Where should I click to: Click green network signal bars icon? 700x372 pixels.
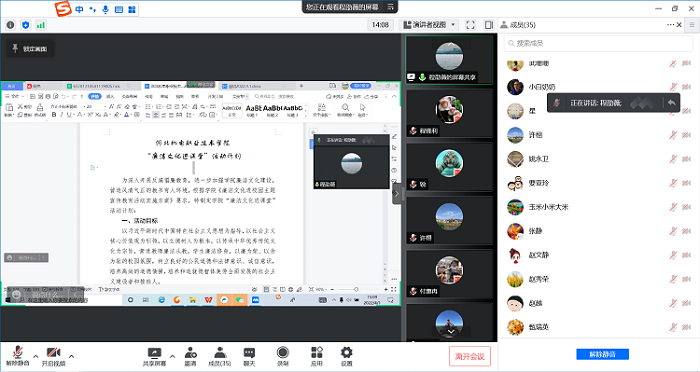[41, 25]
